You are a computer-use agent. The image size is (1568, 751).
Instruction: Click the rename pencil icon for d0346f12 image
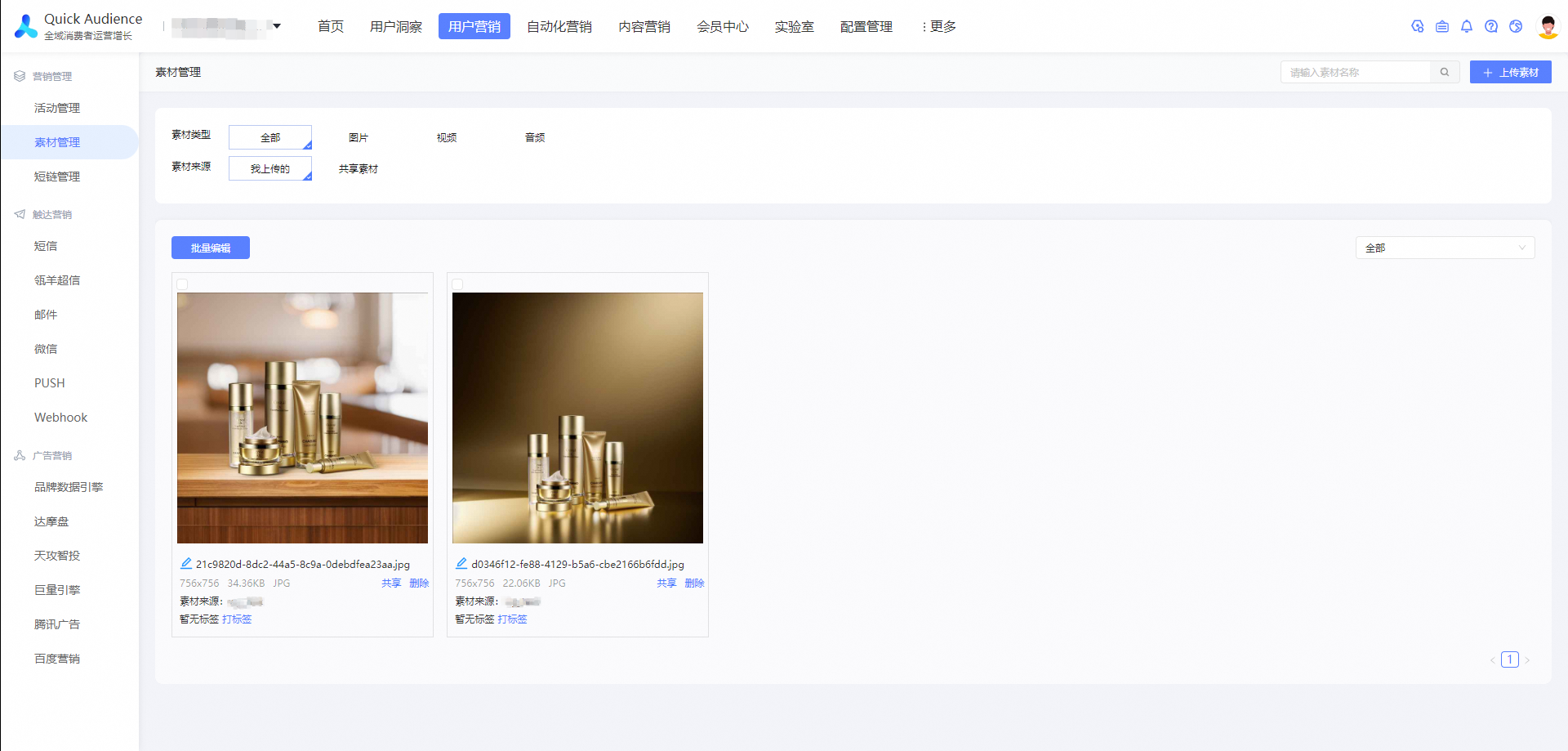click(x=461, y=564)
